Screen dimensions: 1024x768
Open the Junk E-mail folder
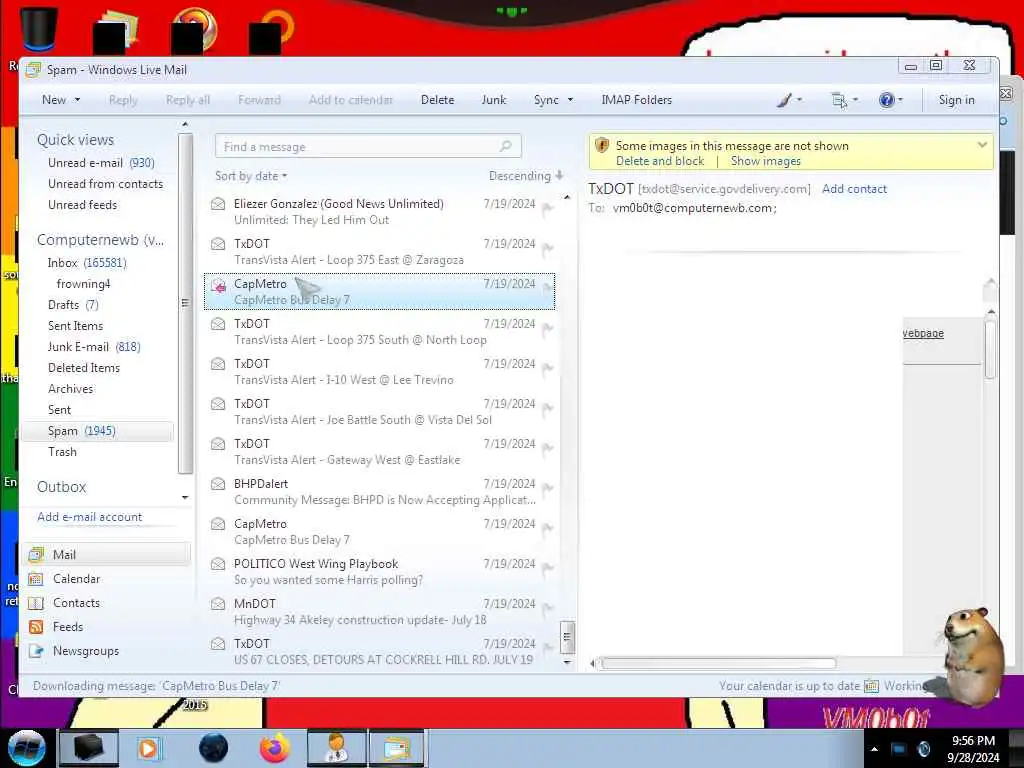pos(94,347)
